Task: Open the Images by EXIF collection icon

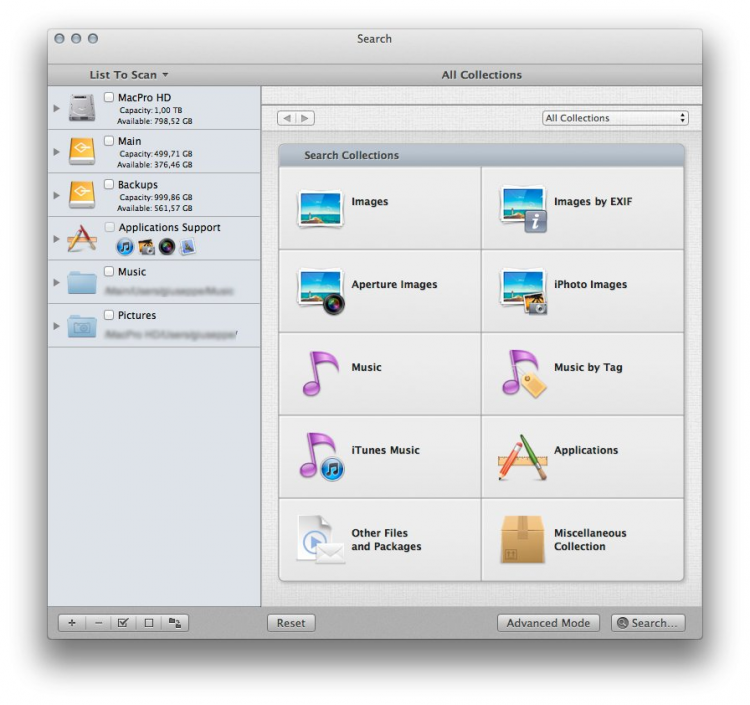Action: click(523, 209)
